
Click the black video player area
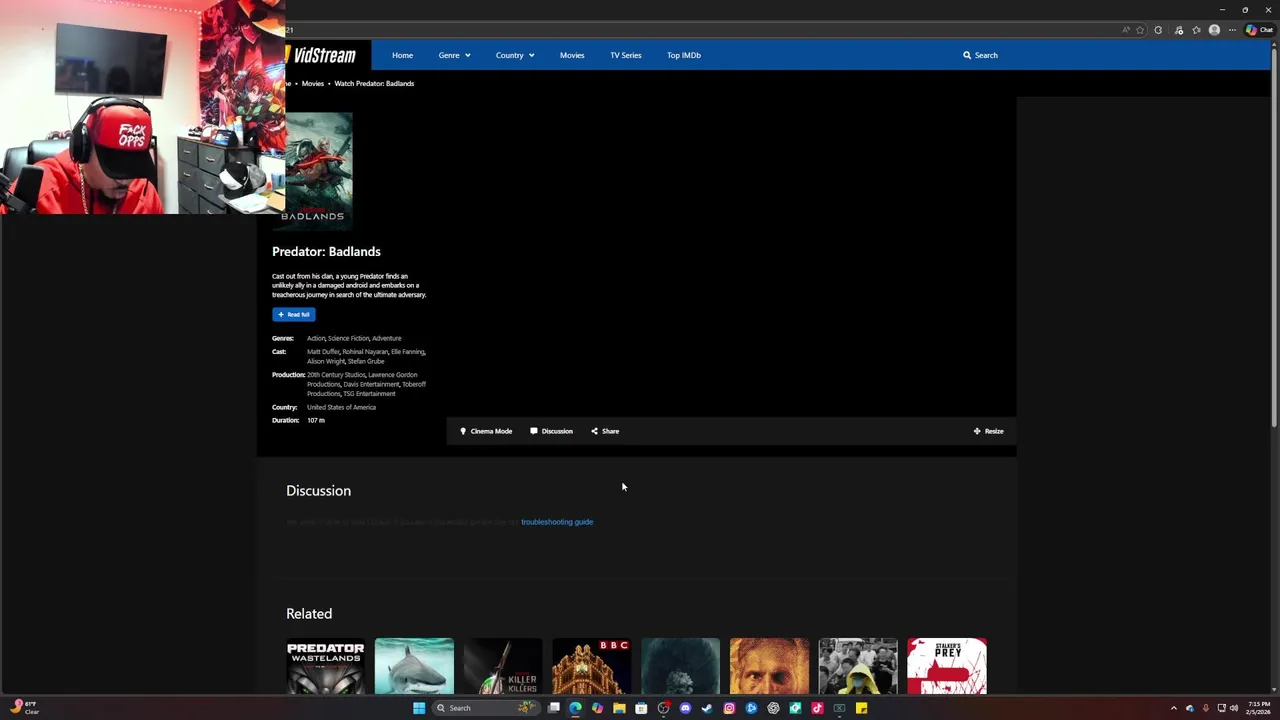coord(731,257)
